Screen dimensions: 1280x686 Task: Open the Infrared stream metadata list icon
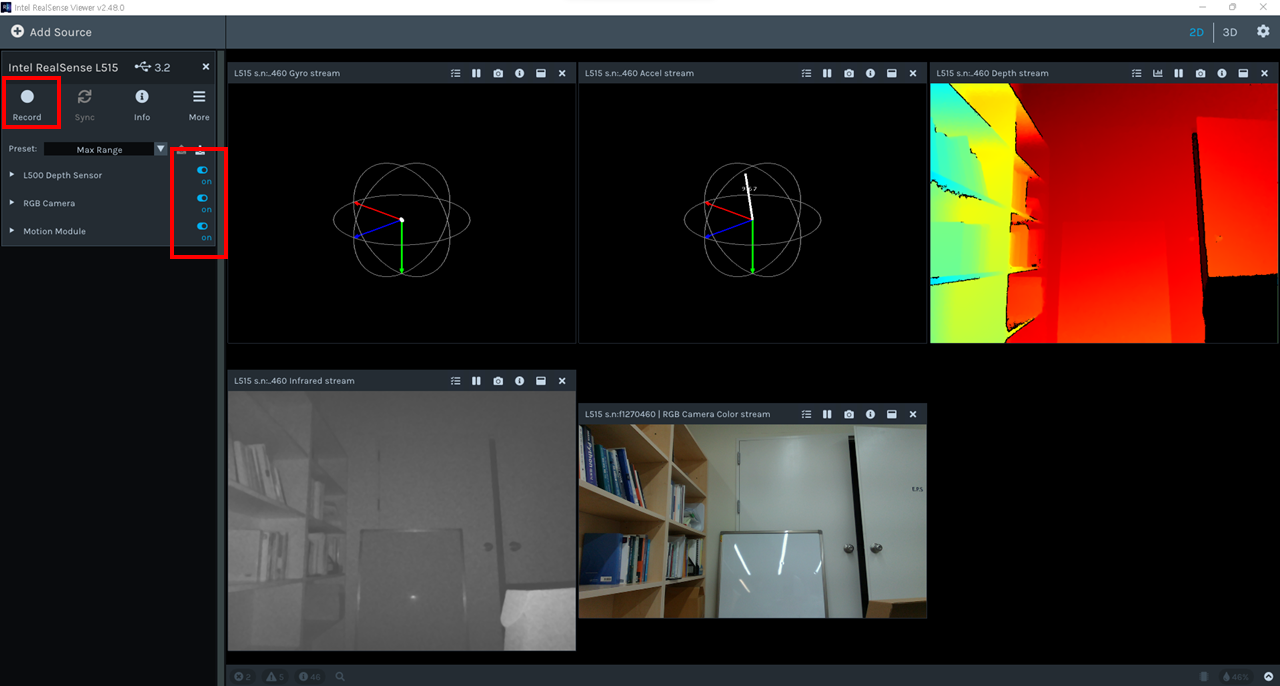(456, 381)
